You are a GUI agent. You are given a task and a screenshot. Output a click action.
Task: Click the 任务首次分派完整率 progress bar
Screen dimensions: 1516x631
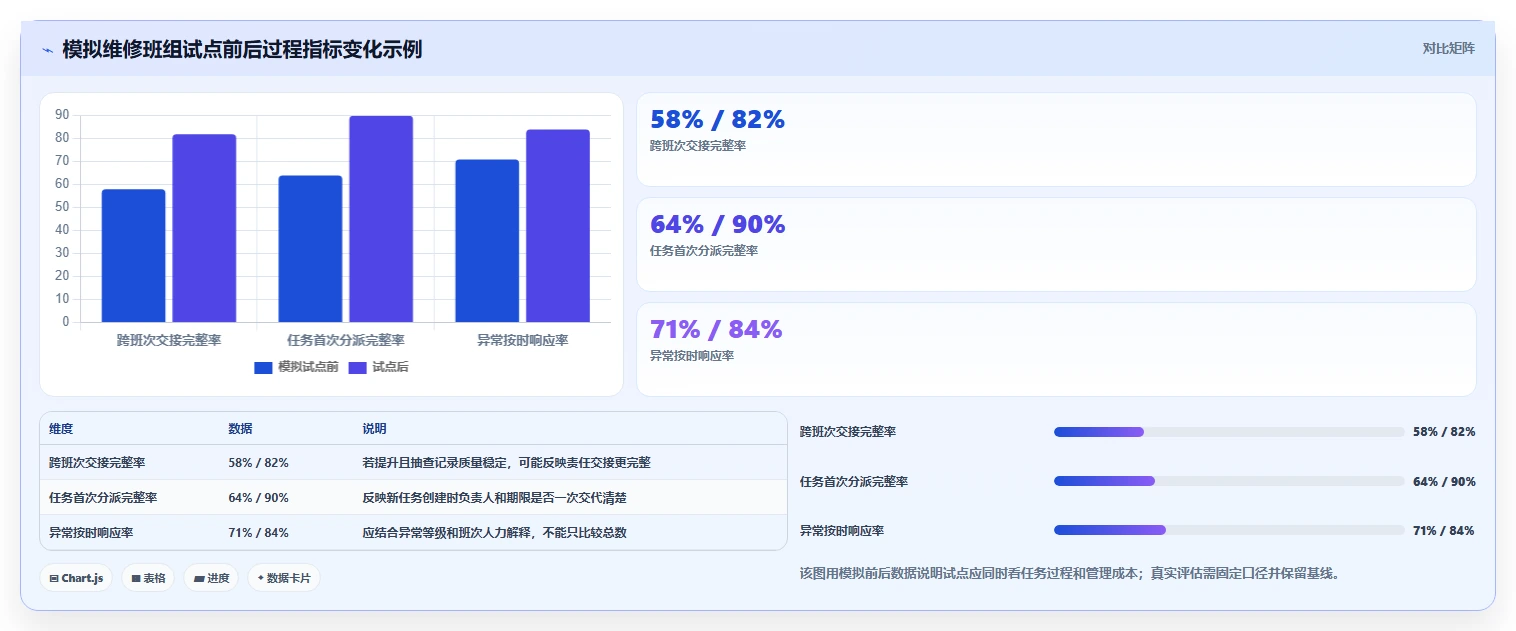pos(1229,481)
